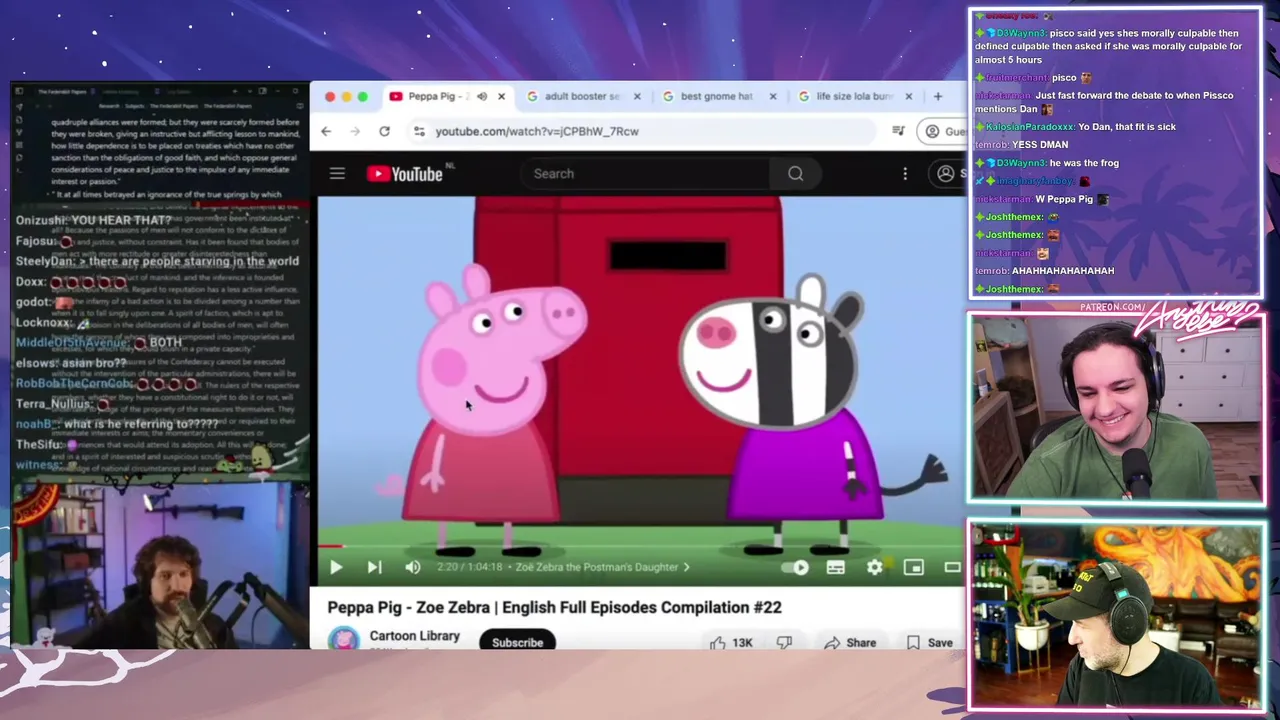The height and width of the screenshot is (720, 1280).
Task: Close the 'life size lola bun' tab
Action: tap(908, 96)
